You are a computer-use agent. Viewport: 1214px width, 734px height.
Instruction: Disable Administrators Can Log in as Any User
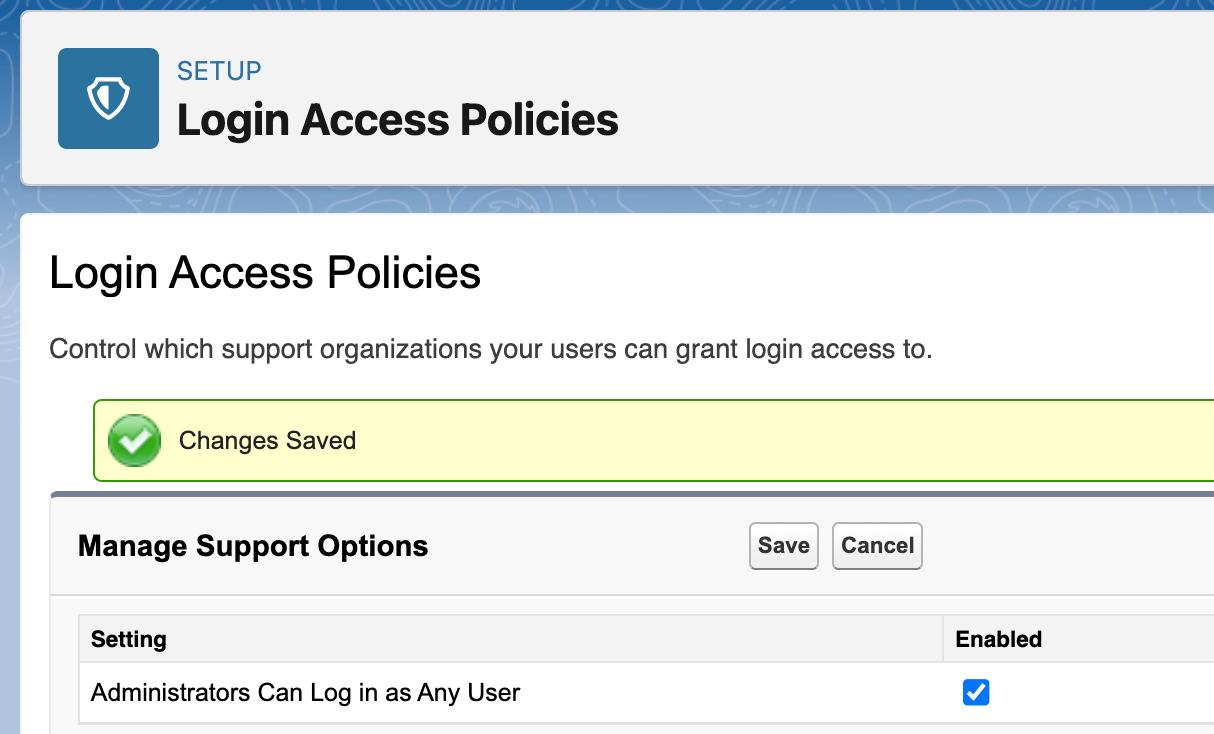pos(975,692)
